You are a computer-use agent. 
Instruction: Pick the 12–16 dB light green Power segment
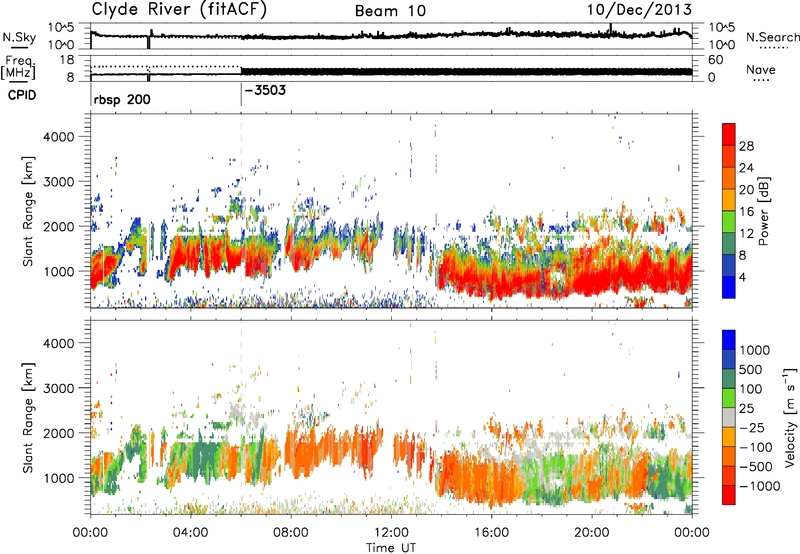pyautogui.click(x=729, y=221)
